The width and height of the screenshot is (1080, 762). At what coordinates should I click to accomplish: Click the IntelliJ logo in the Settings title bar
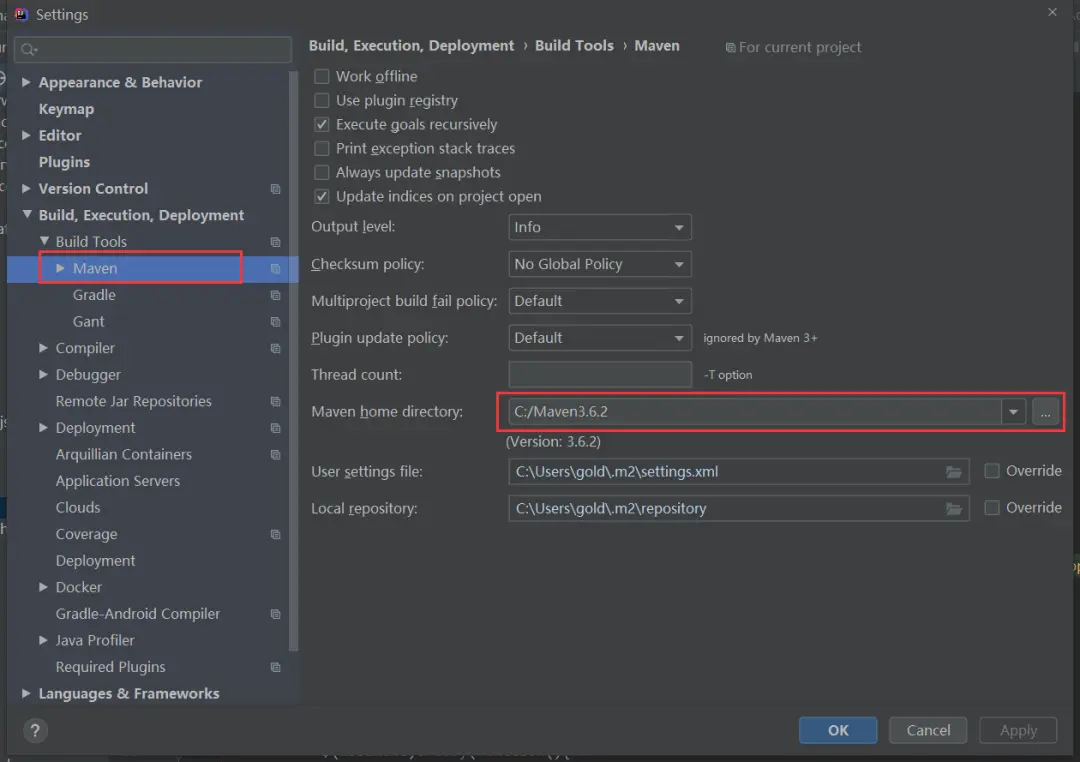pos(21,14)
